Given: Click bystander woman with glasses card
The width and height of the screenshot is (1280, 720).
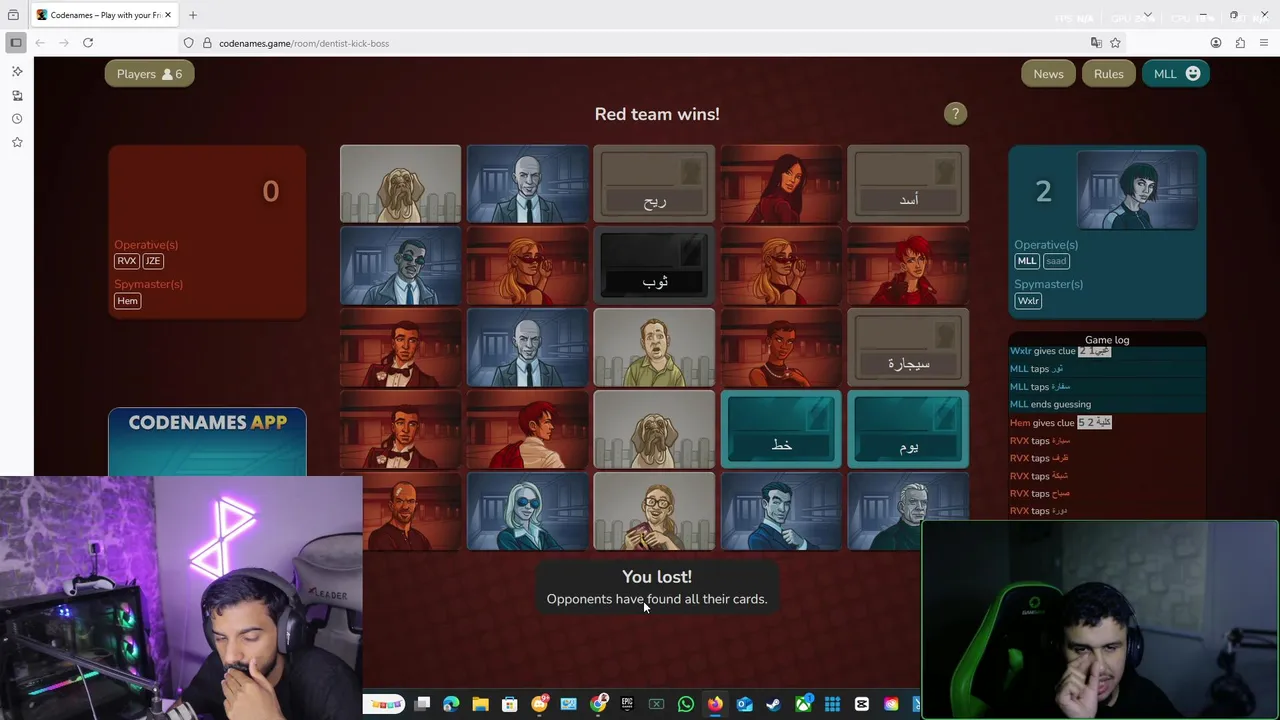Looking at the screenshot, I should (x=654, y=512).
